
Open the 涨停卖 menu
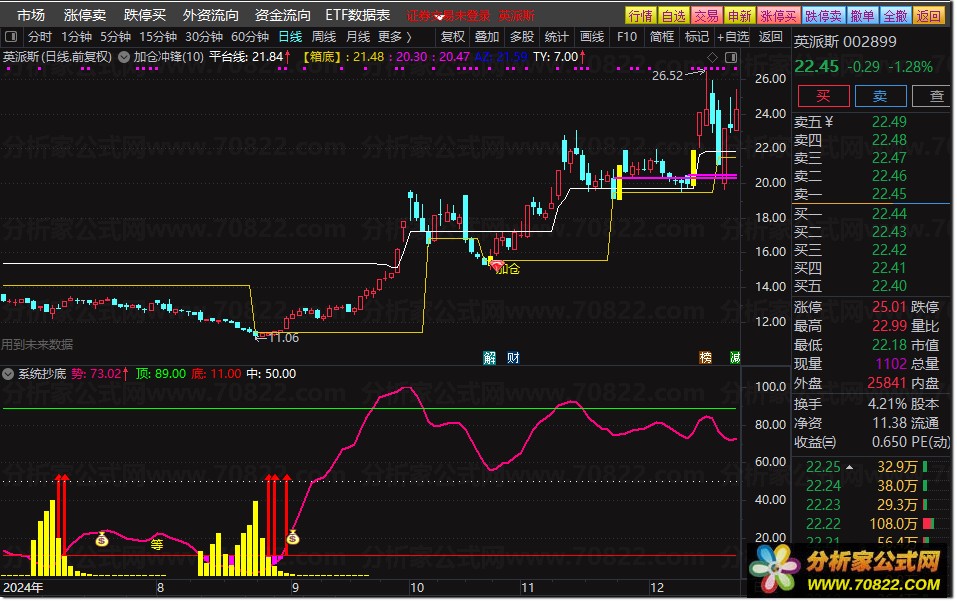point(85,15)
